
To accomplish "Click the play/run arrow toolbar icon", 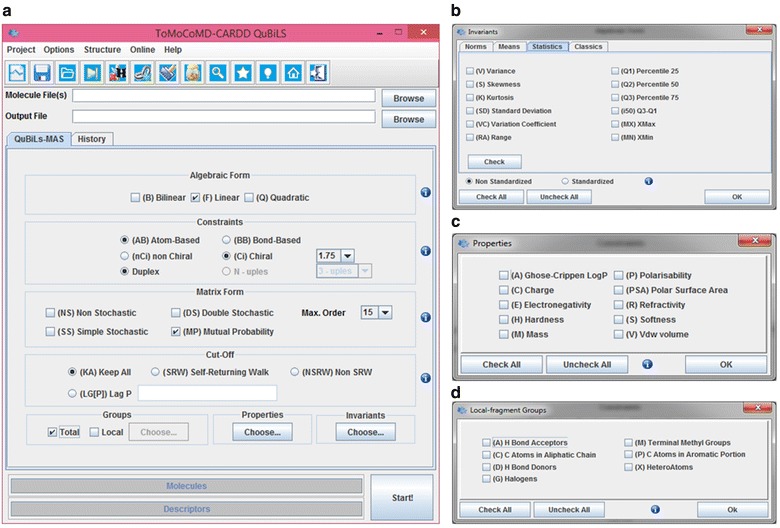I will click(93, 73).
